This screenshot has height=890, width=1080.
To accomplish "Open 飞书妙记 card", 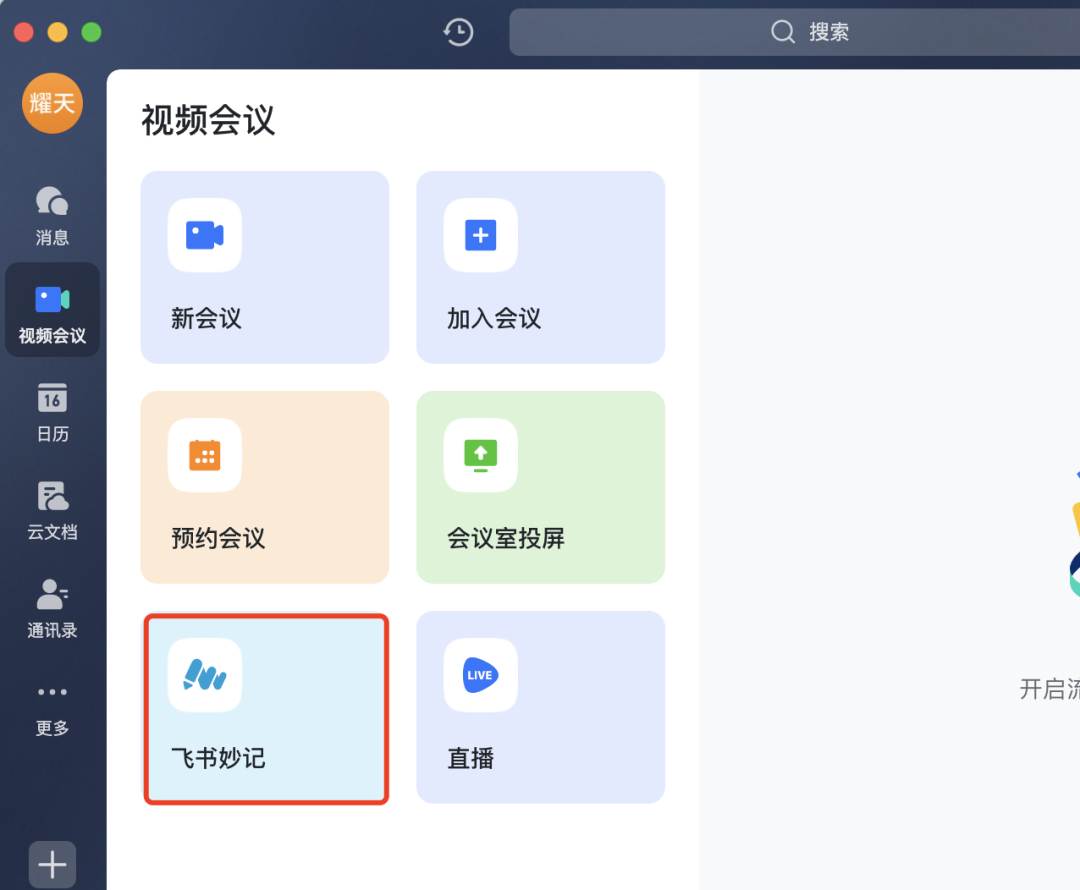I will click(x=265, y=707).
